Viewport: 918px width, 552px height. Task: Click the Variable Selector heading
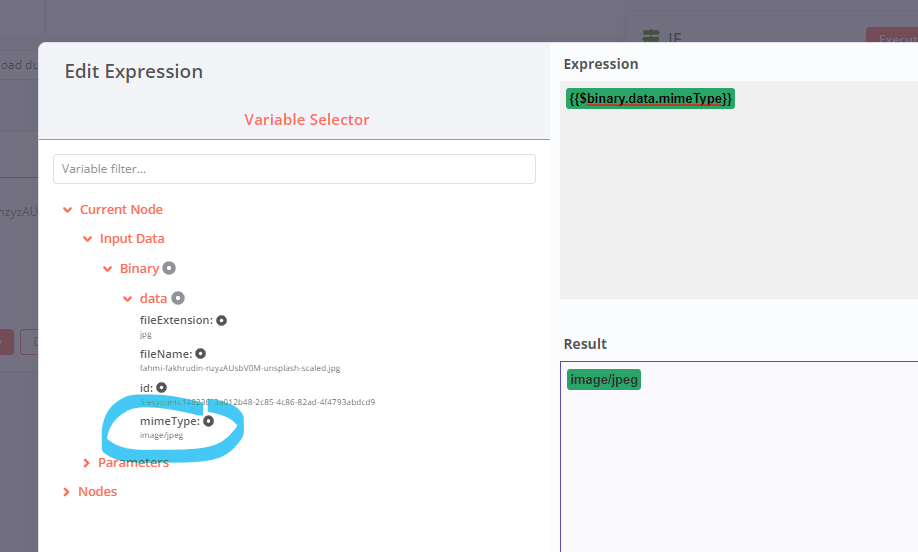[x=307, y=120]
